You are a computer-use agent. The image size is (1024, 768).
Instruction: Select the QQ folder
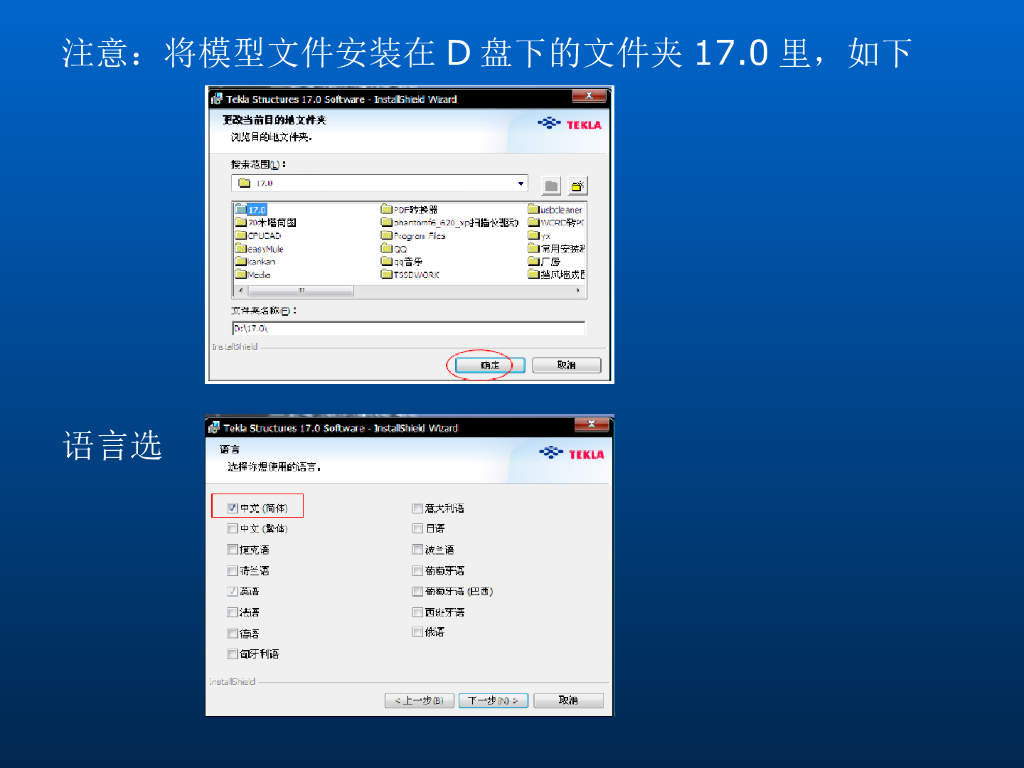tap(394, 249)
